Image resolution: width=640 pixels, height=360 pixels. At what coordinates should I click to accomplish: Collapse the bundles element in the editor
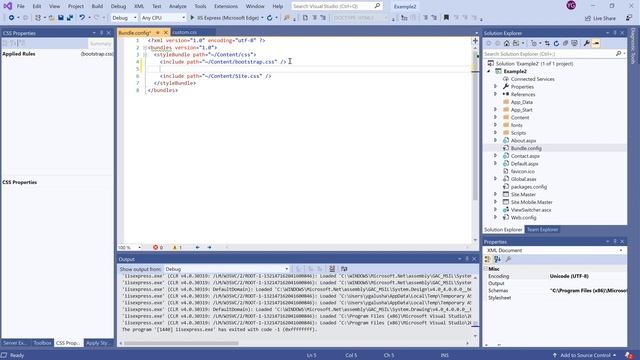(144, 48)
